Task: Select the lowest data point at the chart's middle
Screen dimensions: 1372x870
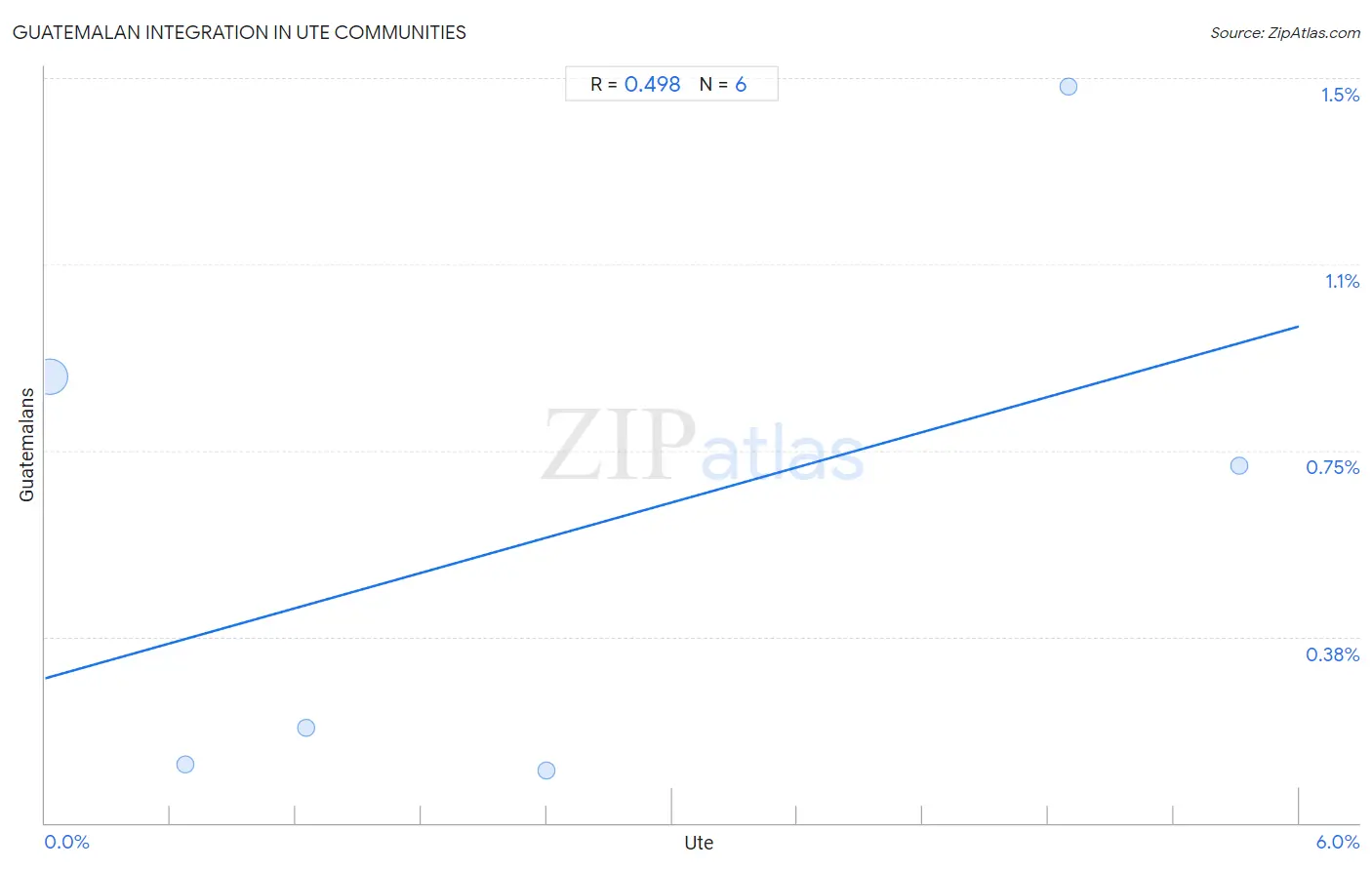Action: point(546,771)
